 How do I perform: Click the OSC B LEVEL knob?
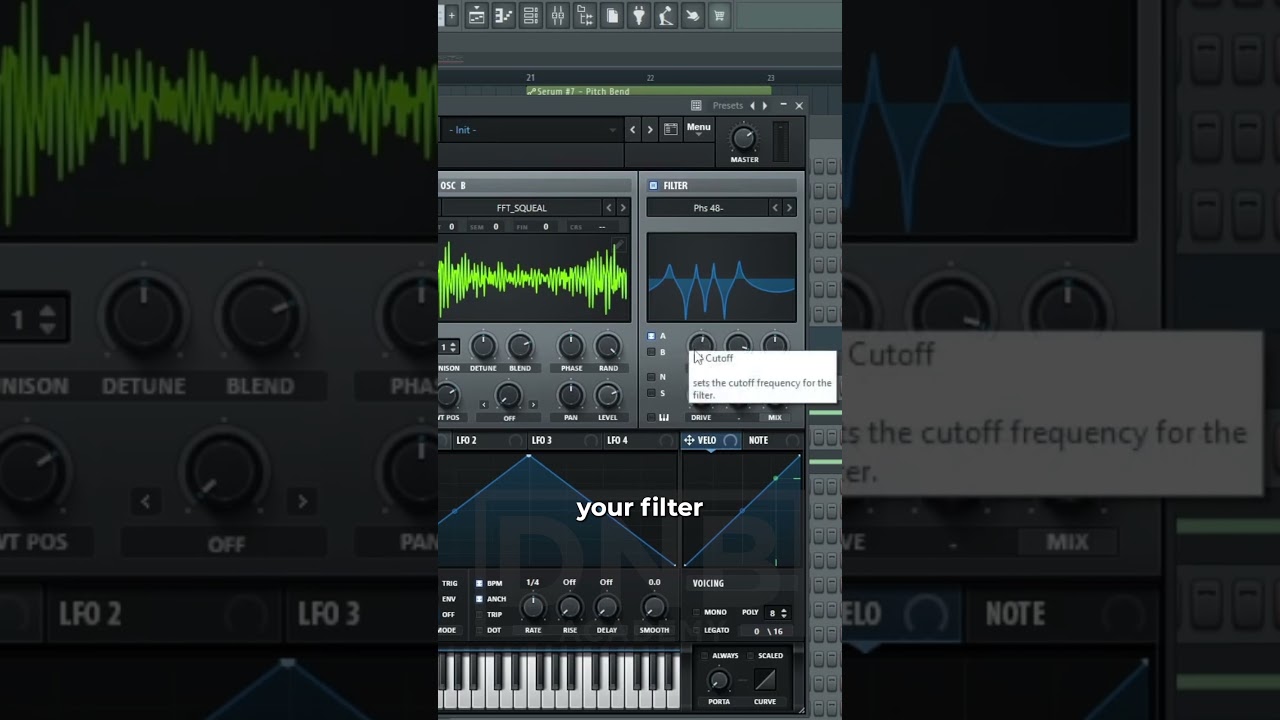click(608, 396)
